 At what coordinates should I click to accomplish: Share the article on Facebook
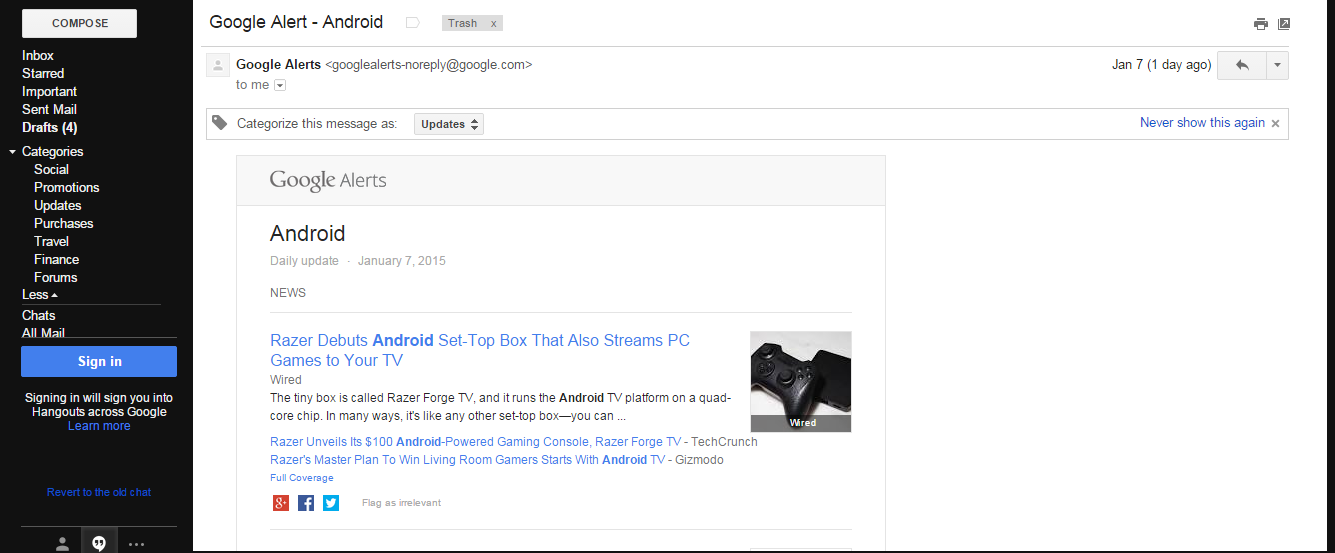pyautogui.click(x=306, y=503)
